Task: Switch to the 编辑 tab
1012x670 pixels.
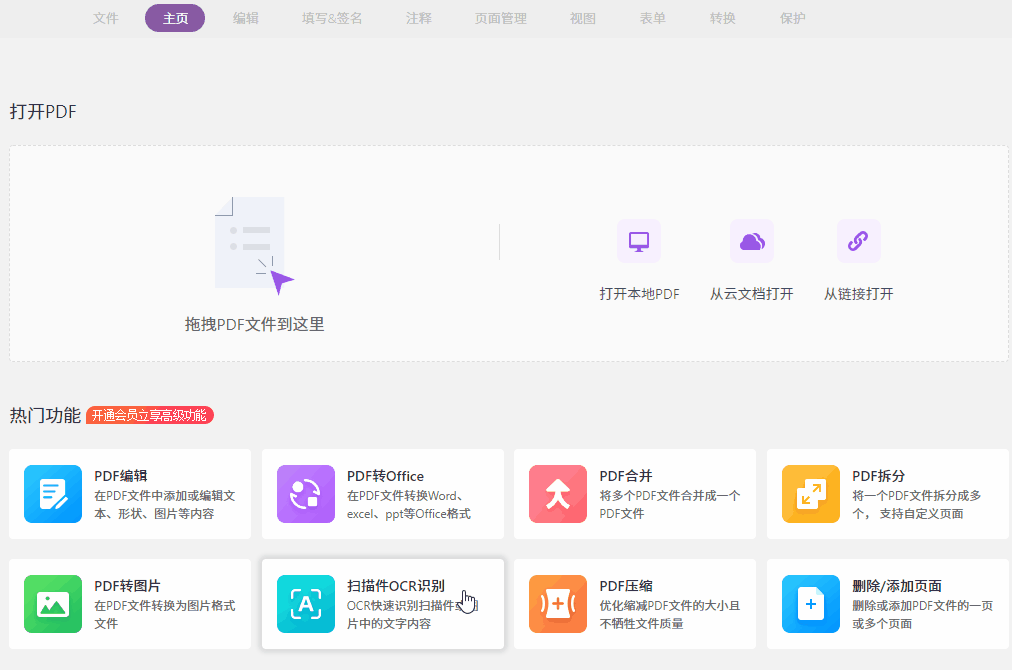Action: coord(245,18)
